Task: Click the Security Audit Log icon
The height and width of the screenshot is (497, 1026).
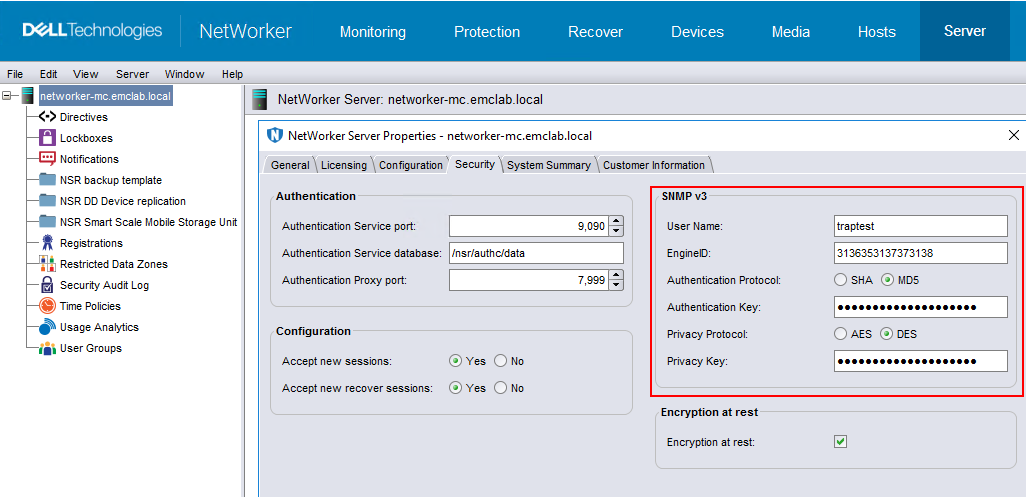Action: pos(47,285)
